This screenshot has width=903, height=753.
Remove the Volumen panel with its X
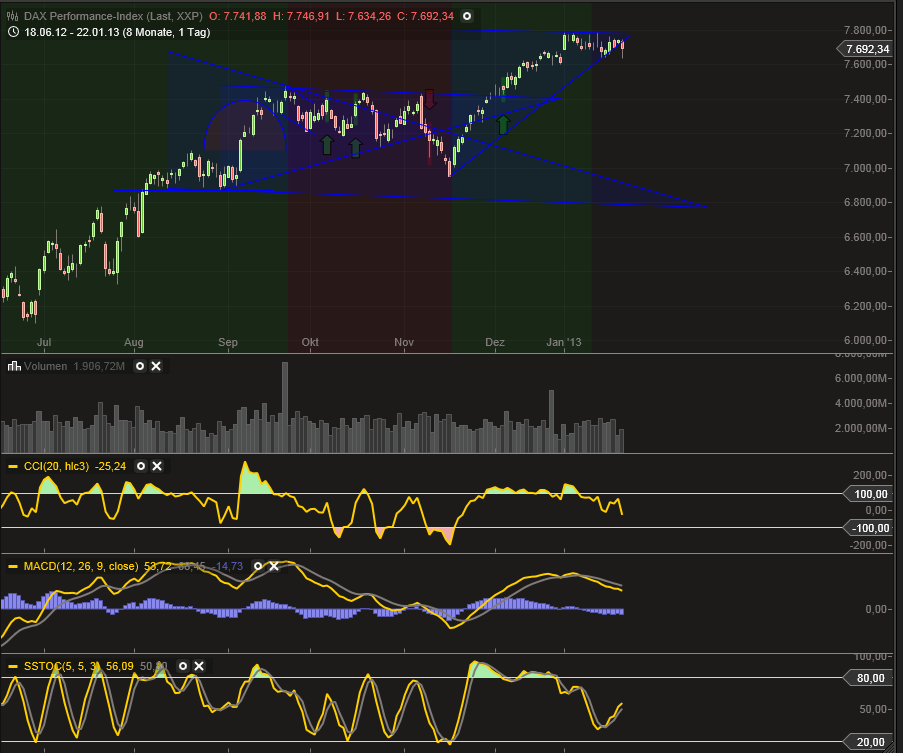[x=156, y=366]
